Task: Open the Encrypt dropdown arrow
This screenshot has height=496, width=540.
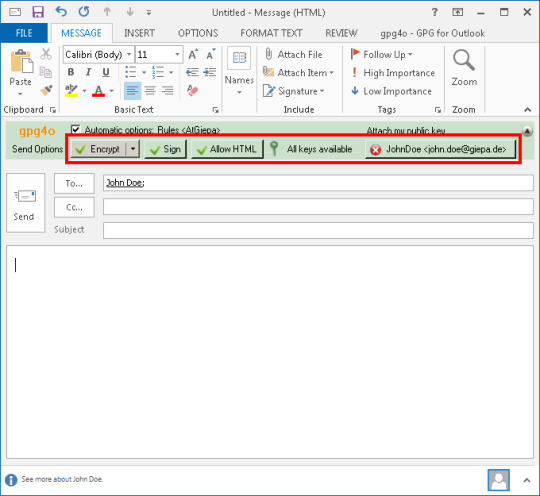Action: pyautogui.click(x=133, y=149)
